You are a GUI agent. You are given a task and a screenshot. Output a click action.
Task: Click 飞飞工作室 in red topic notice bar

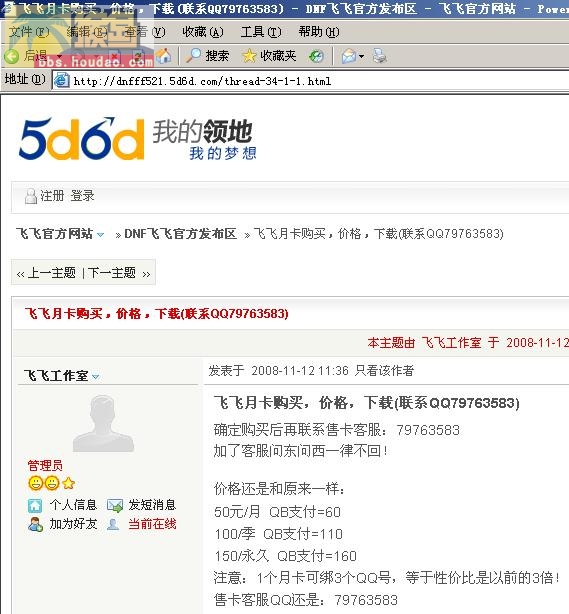point(451,343)
